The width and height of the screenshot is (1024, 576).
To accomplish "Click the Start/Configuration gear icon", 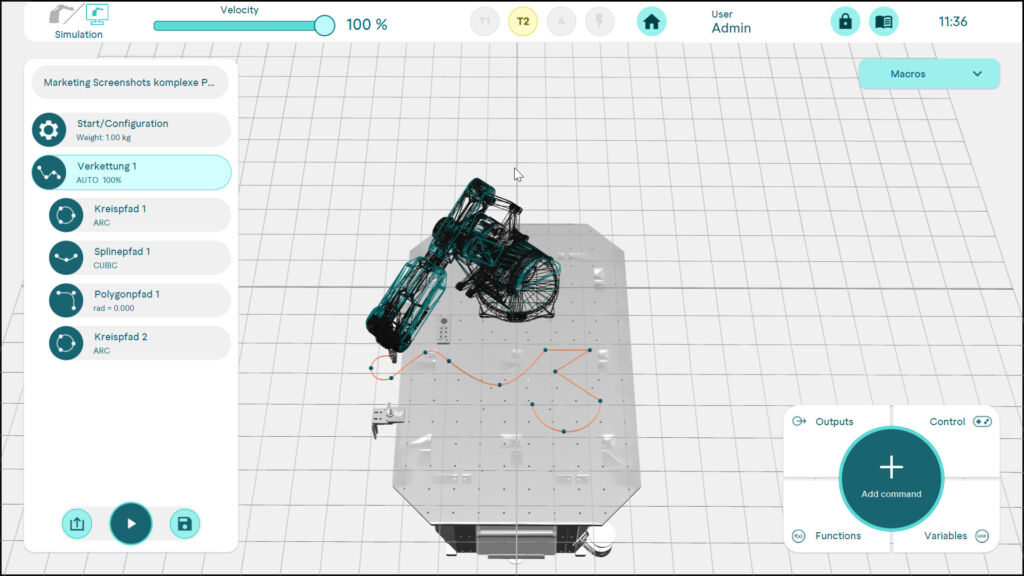I will tap(49, 130).
